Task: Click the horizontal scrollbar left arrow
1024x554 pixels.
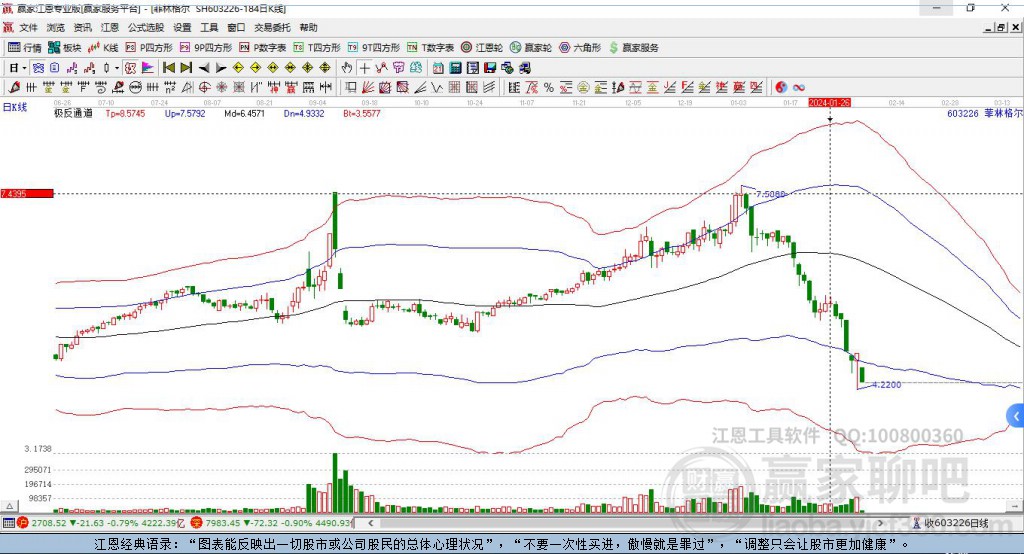Action: [371, 523]
